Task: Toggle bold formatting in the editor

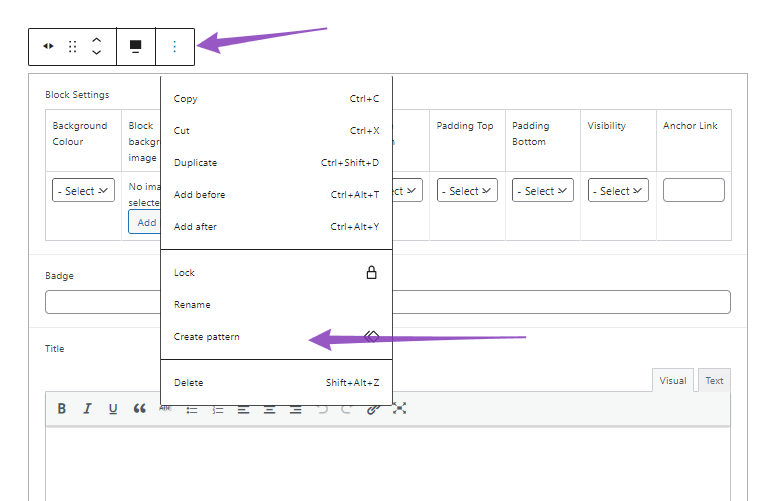Action: point(62,408)
